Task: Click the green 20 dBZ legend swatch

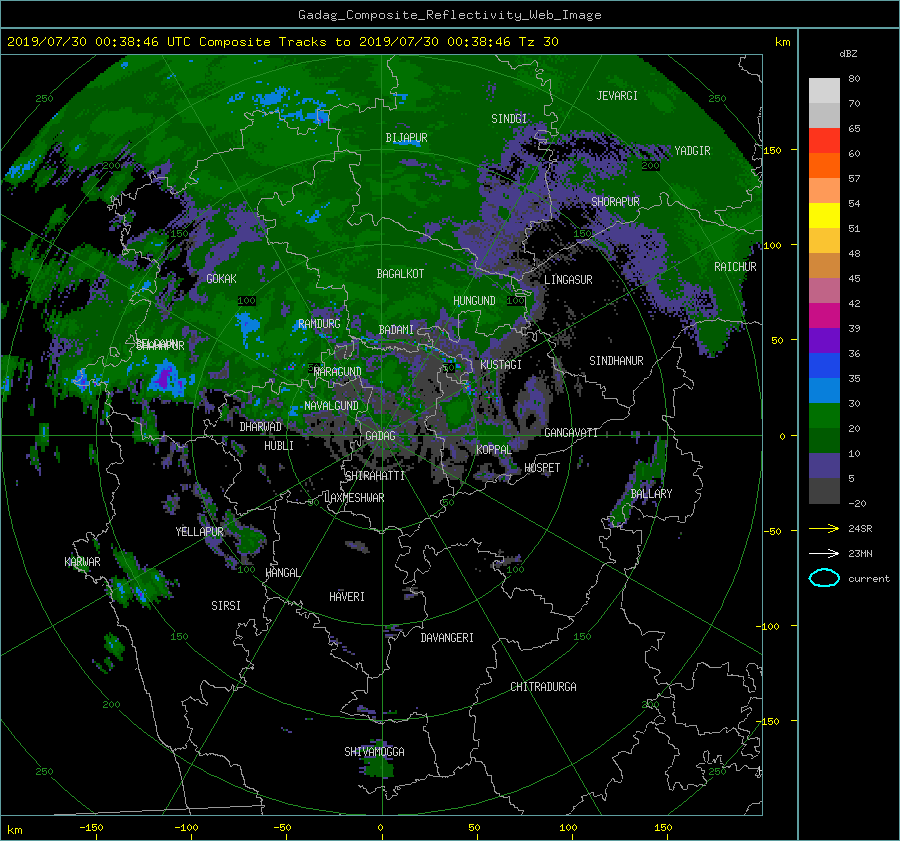Action: (824, 415)
